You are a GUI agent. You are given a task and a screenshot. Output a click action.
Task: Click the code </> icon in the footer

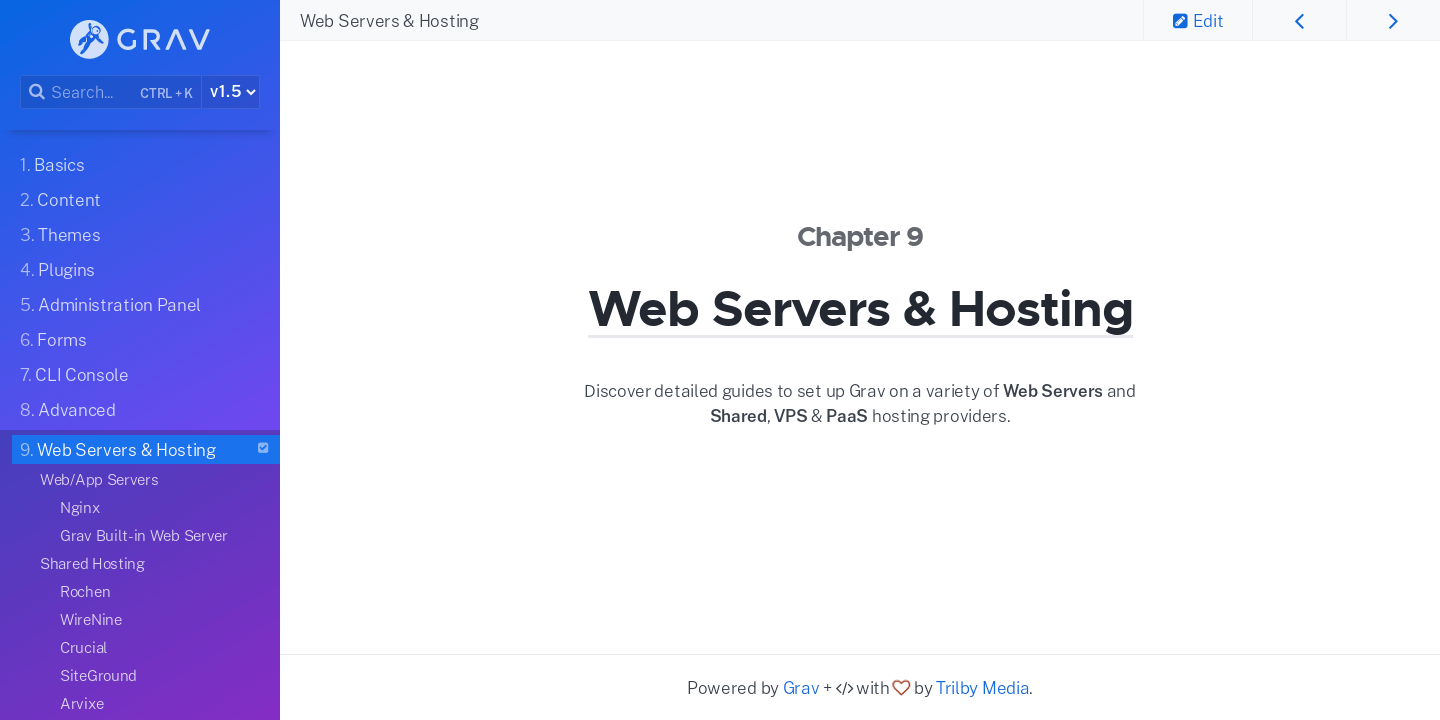[844, 688]
